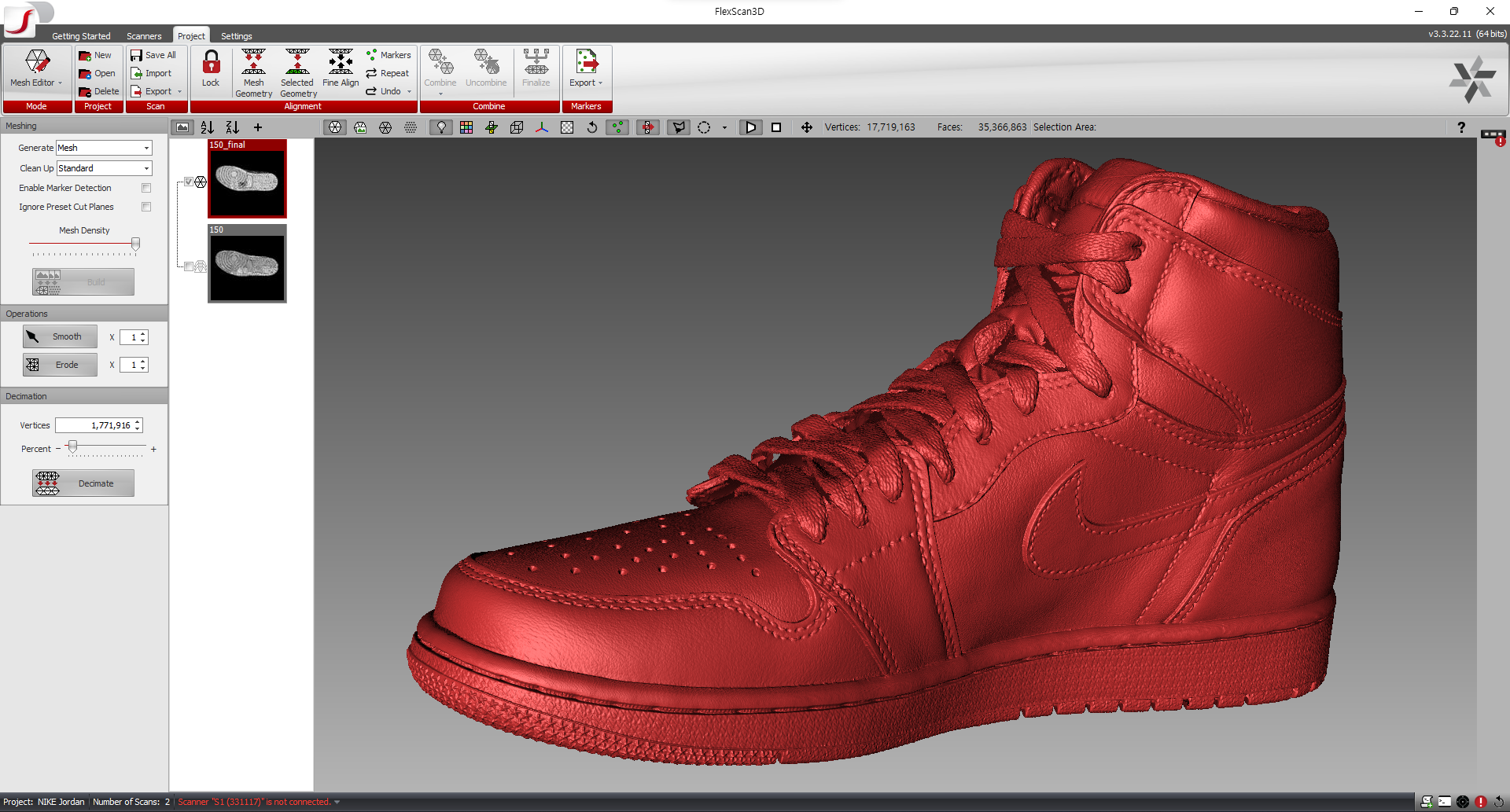Viewport: 1510px width, 812px height.
Task: Click the scan thumbnail view icon
Action: pos(182,127)
